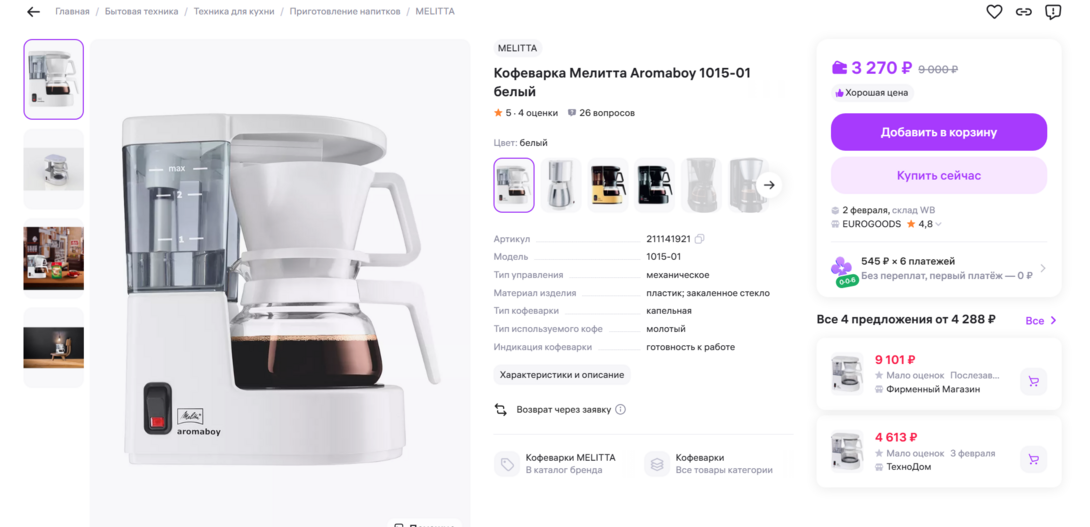
Task: Copy the article number 211141921
Action: pyautogui.click(x=700, y=239)
